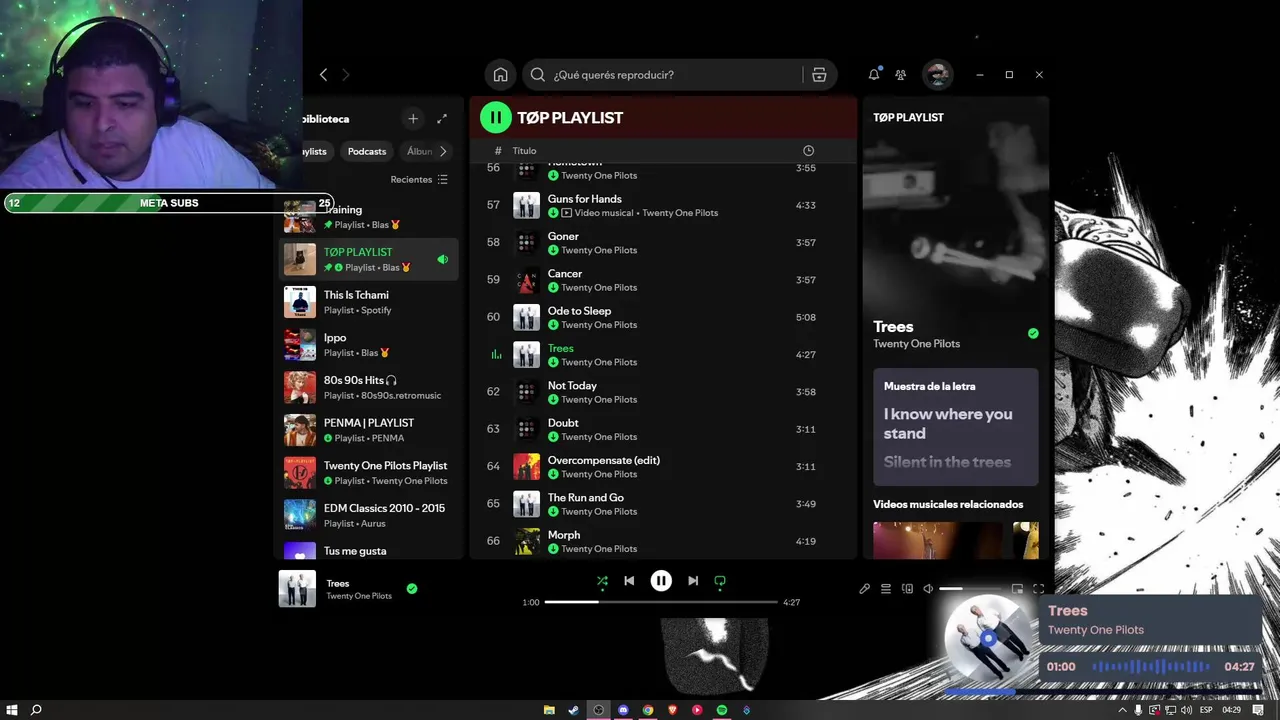The height and width of the screenshot is (720, 1280).
Task: Select the Podcasts filter chip
Action: point(367,151)
